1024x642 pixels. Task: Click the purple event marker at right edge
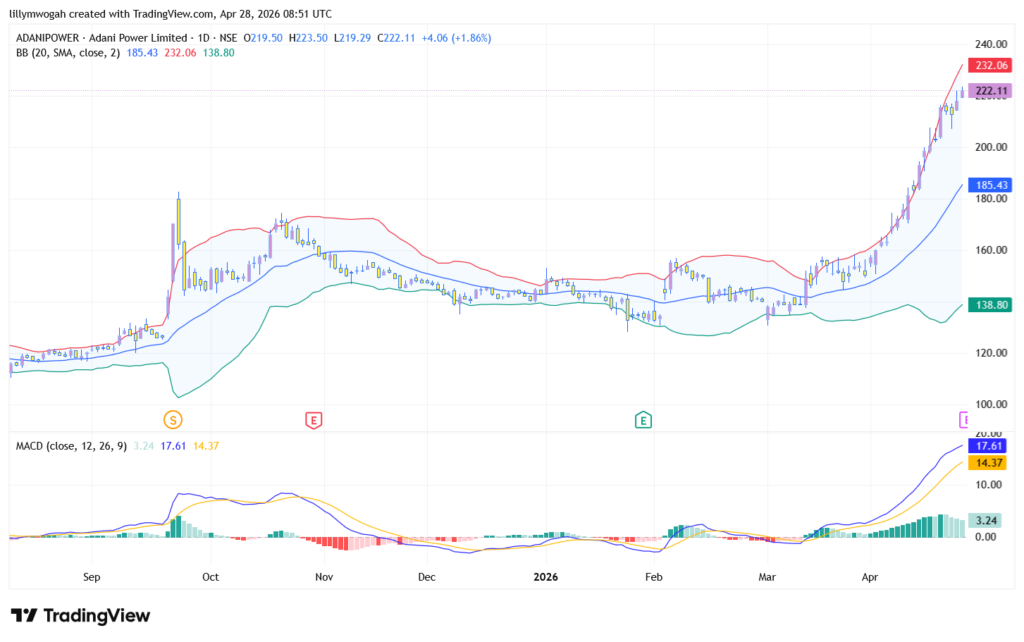point(965,419)
